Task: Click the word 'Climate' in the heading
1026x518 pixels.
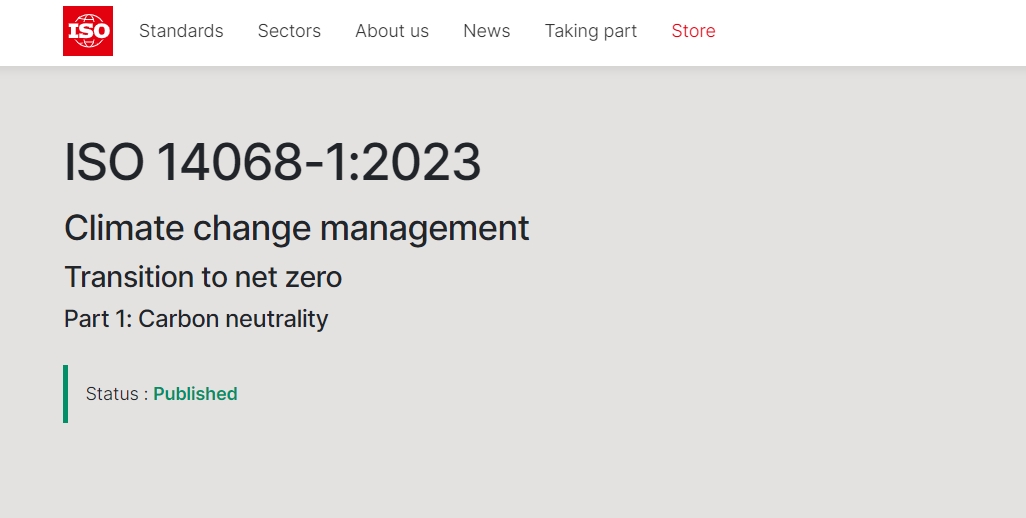Action: pos(124,228)
